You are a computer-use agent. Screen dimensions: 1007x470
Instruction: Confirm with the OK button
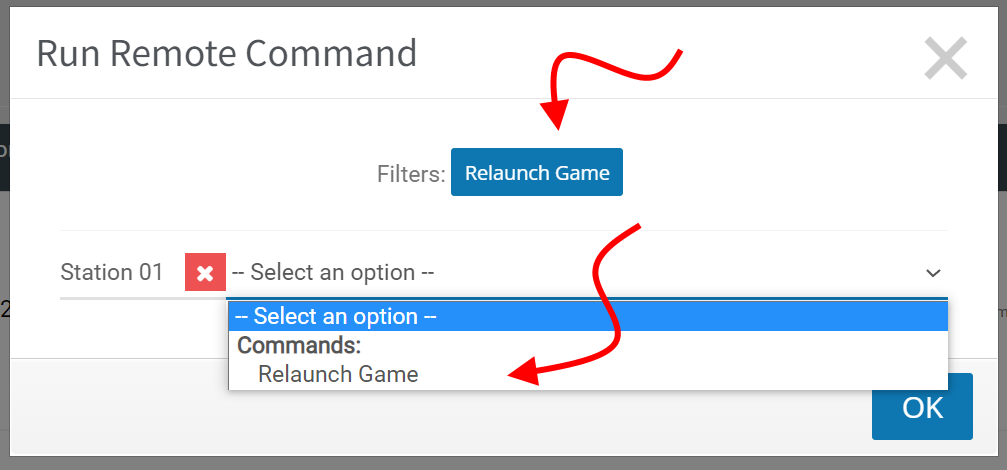[922, 407]
